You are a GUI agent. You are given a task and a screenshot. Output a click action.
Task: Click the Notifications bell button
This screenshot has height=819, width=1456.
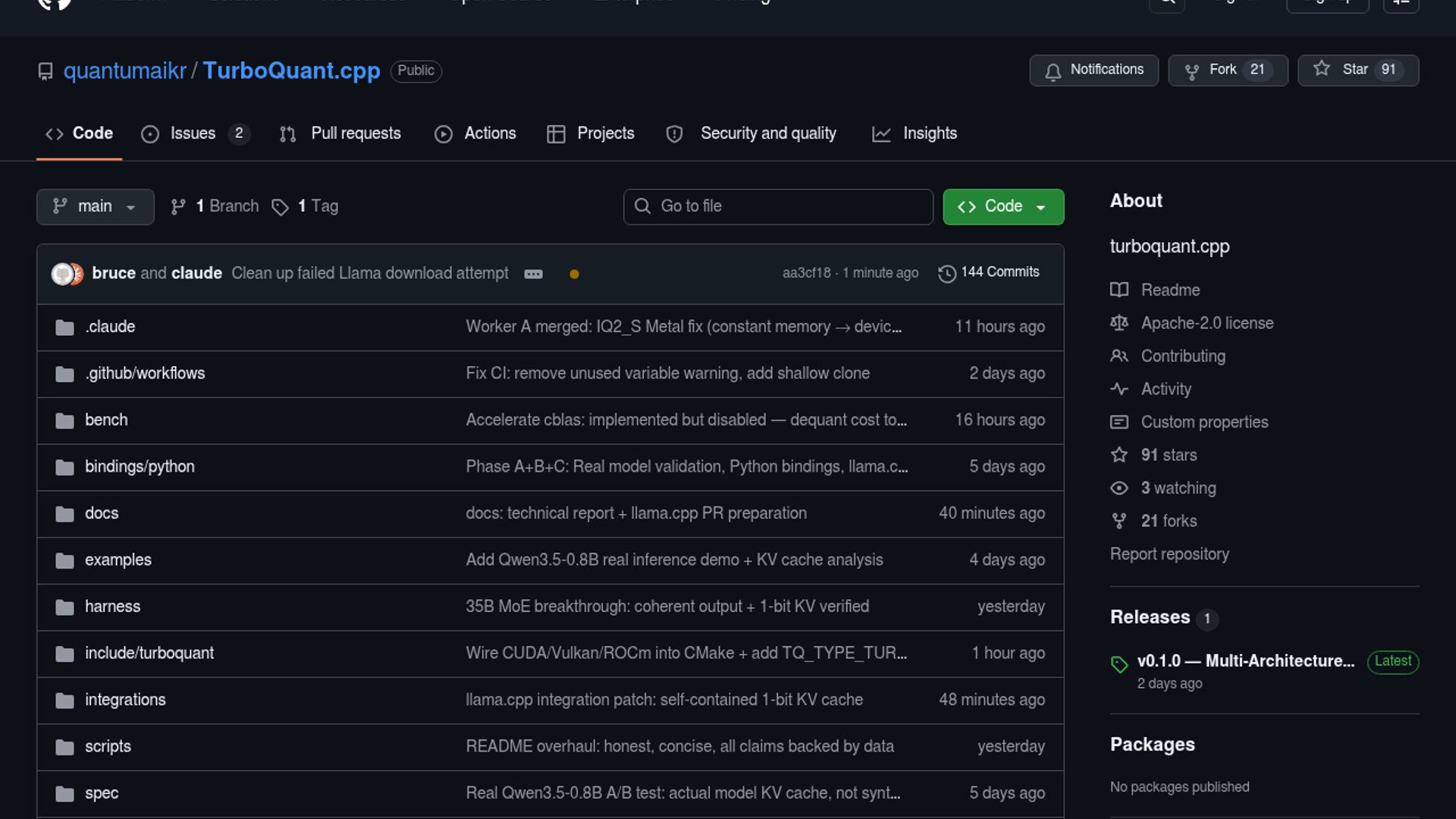(x=1094, y=70)
